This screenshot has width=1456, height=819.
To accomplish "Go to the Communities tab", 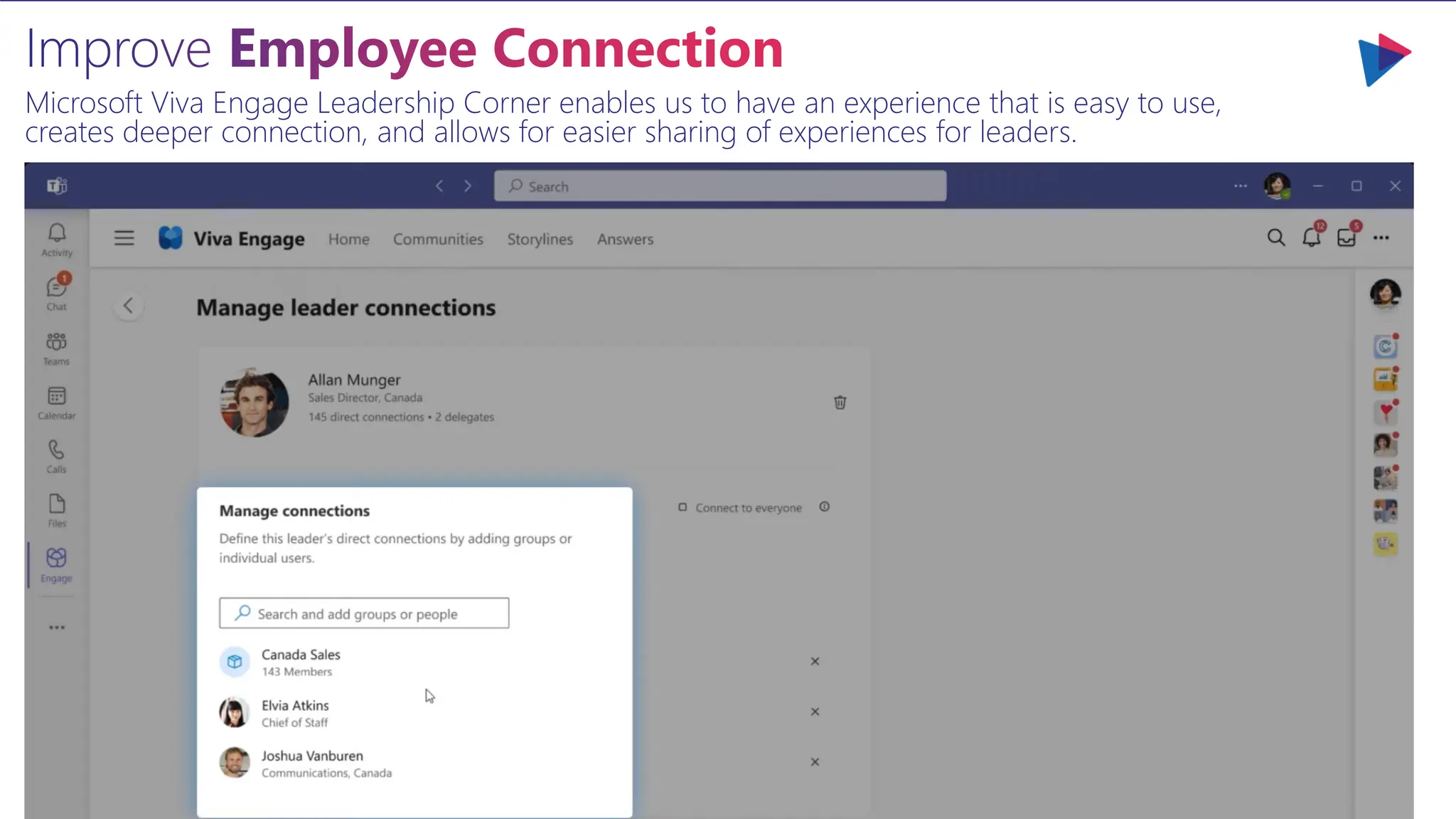I will tap(438, 240).
